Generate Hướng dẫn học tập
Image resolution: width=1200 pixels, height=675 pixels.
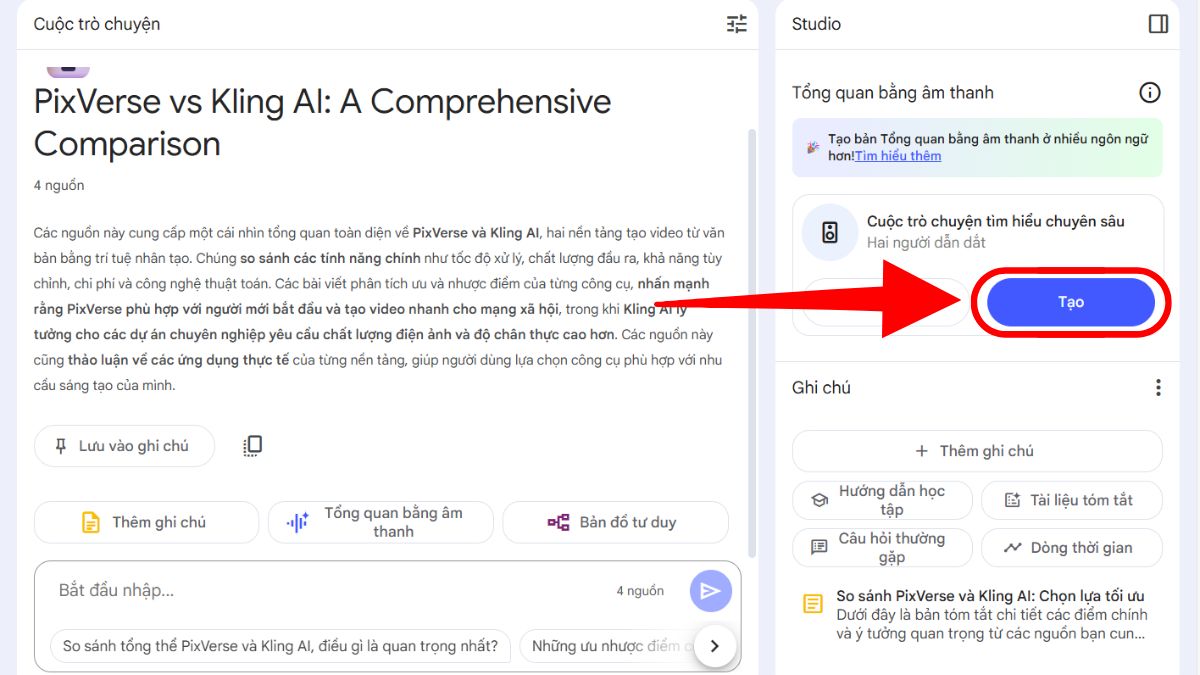(x=882, y=500)
